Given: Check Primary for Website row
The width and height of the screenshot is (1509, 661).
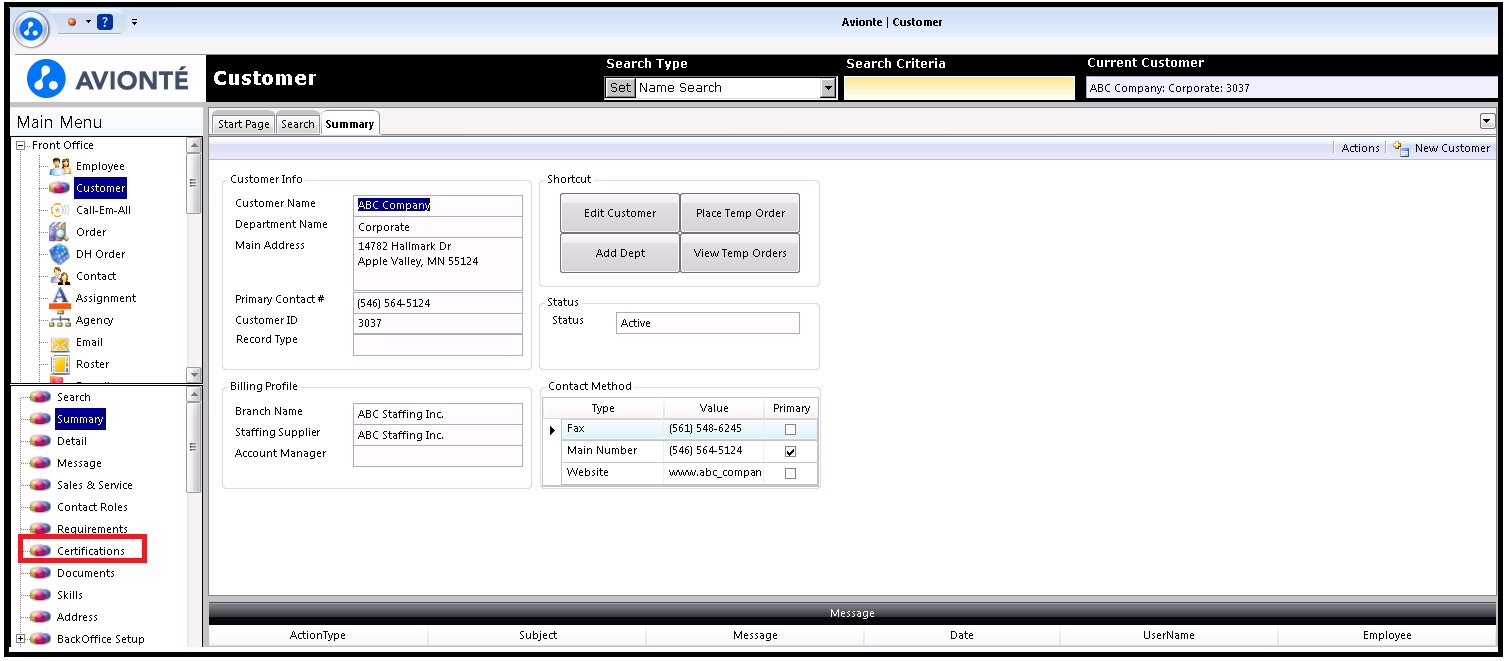Looking at the screenshot, I should pyautogui.click(x=791, y=473).
